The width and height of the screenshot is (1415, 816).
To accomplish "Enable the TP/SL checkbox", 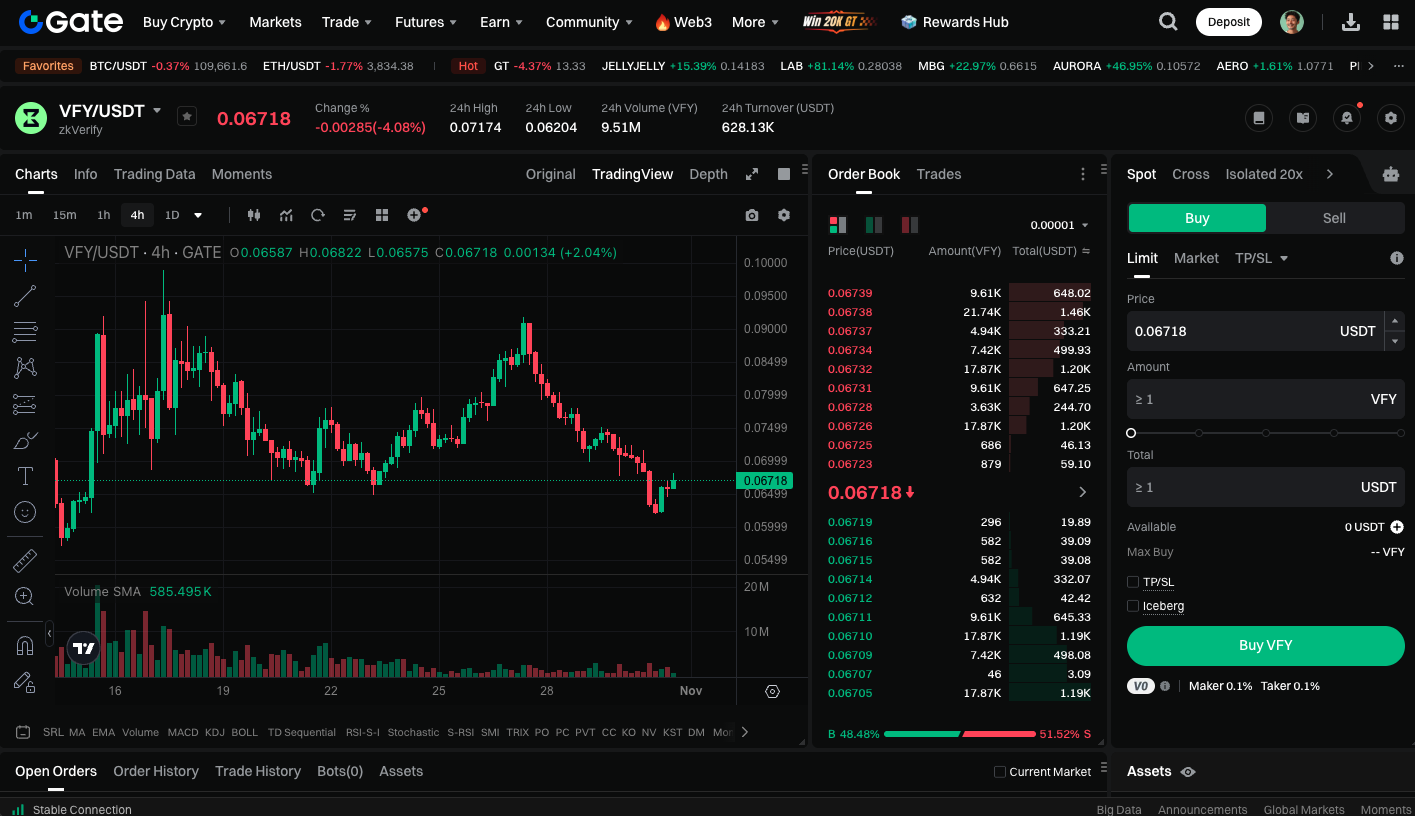I will point(1133,582).
